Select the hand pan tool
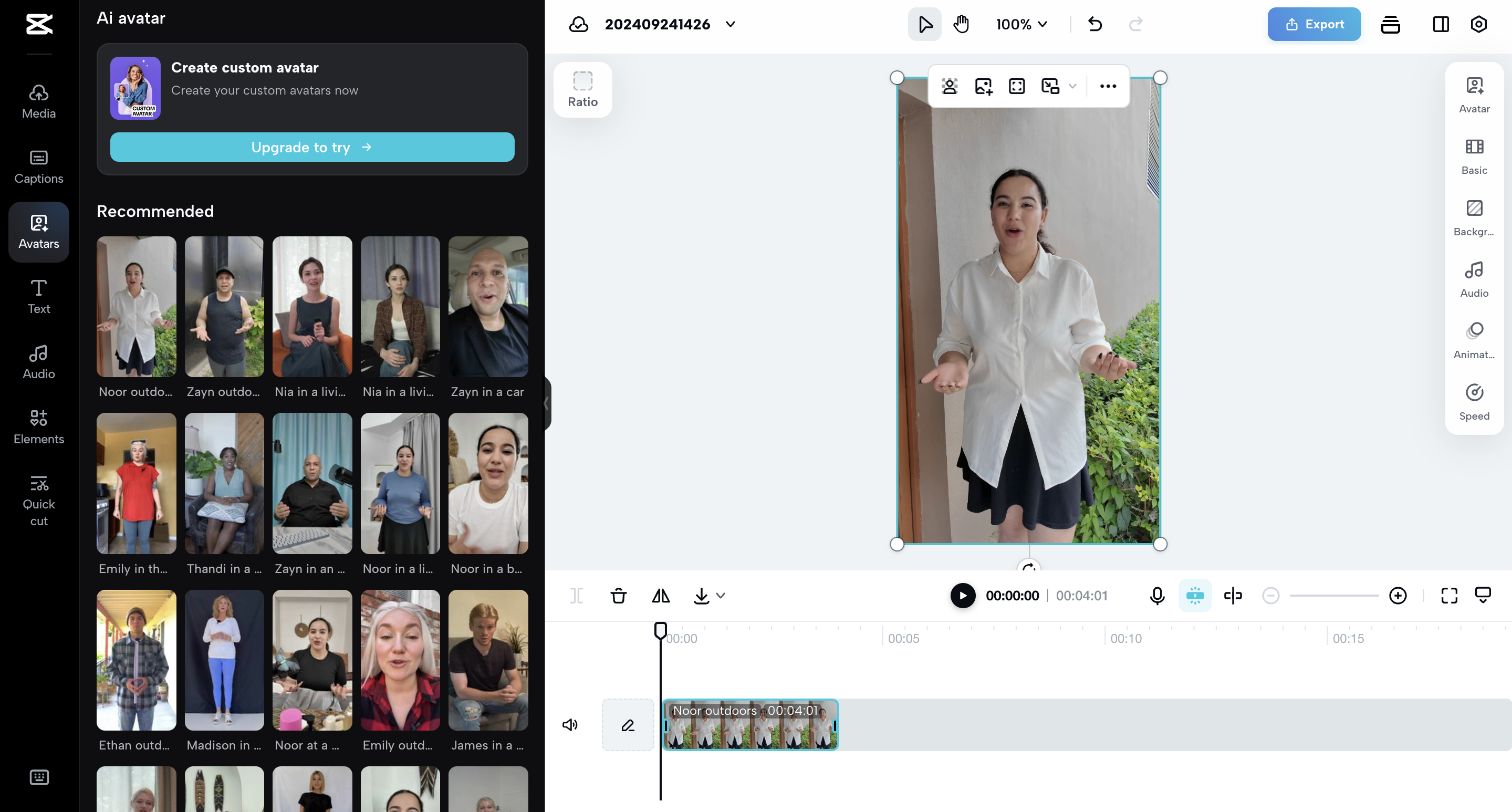The image size is (1512, 812). pyautogui.click(x=962, y=24)
